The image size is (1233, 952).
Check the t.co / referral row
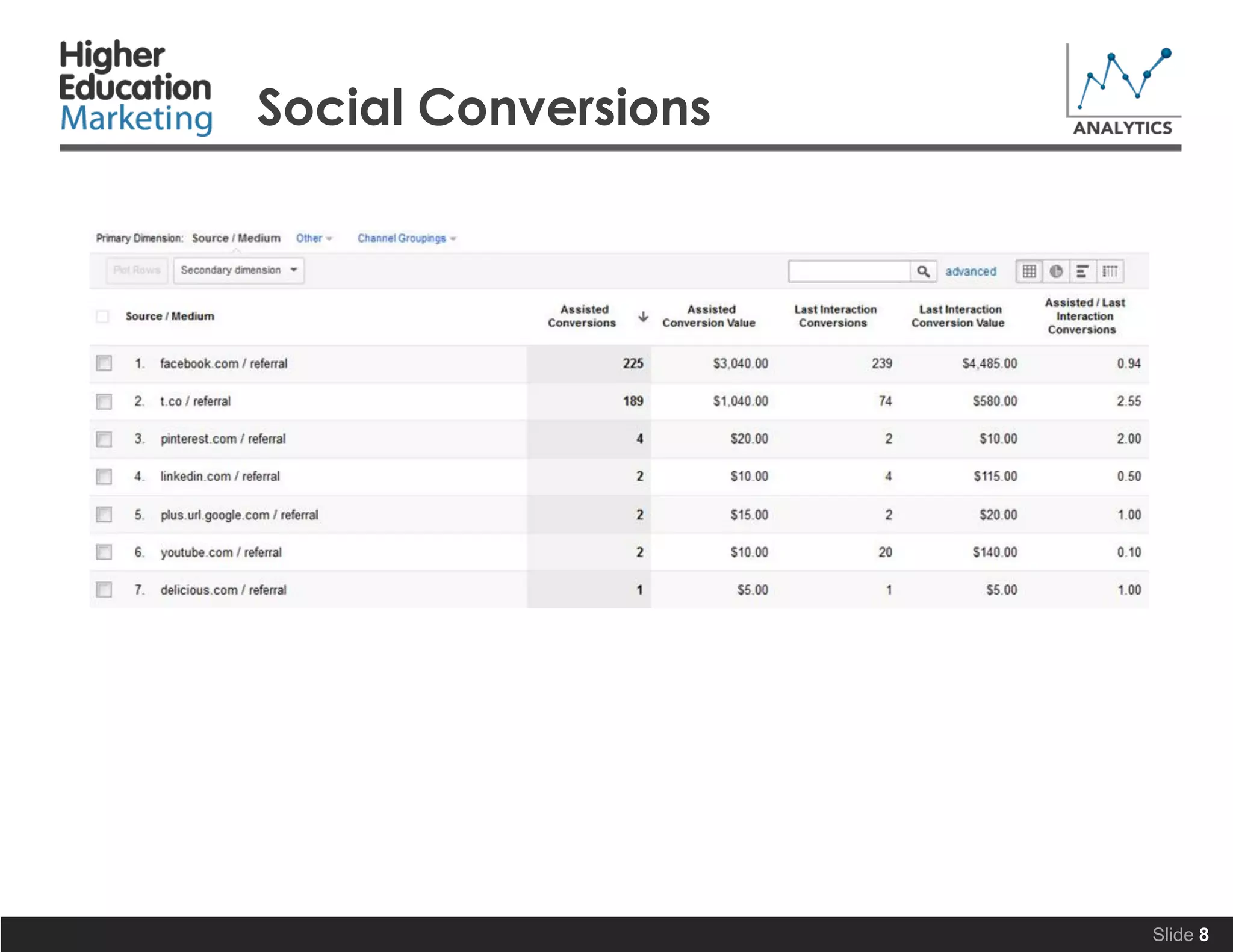tap(104, 401)
